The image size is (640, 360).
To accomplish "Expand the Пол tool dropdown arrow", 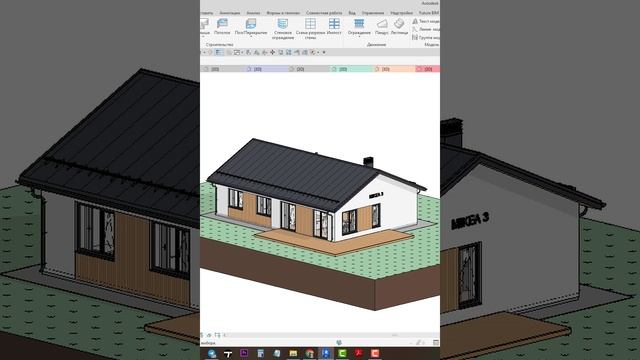I will tap(251, 37).
